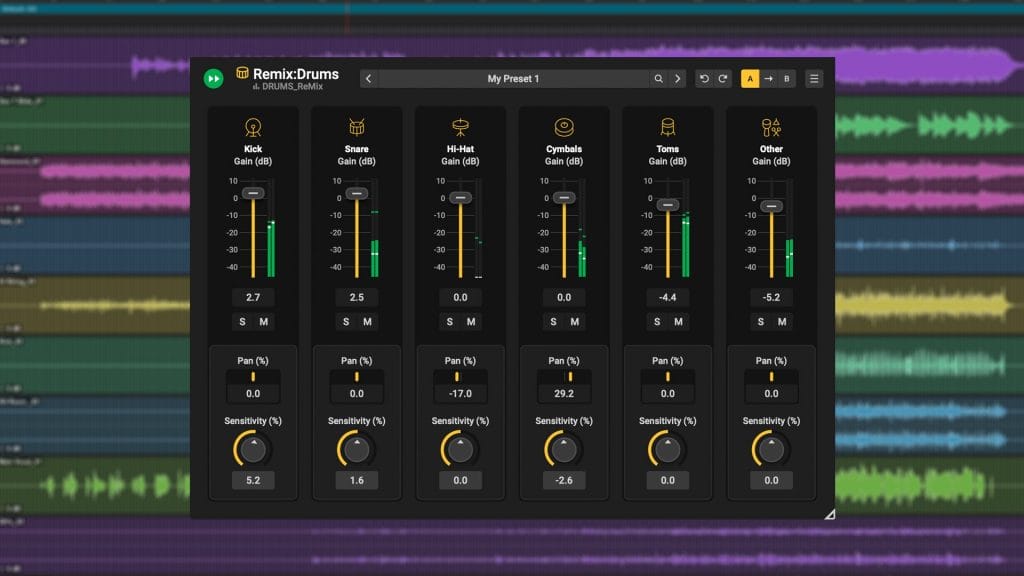Mute the Snare channel
Screen dimensions: 1024x576
(x=367, y=322)
